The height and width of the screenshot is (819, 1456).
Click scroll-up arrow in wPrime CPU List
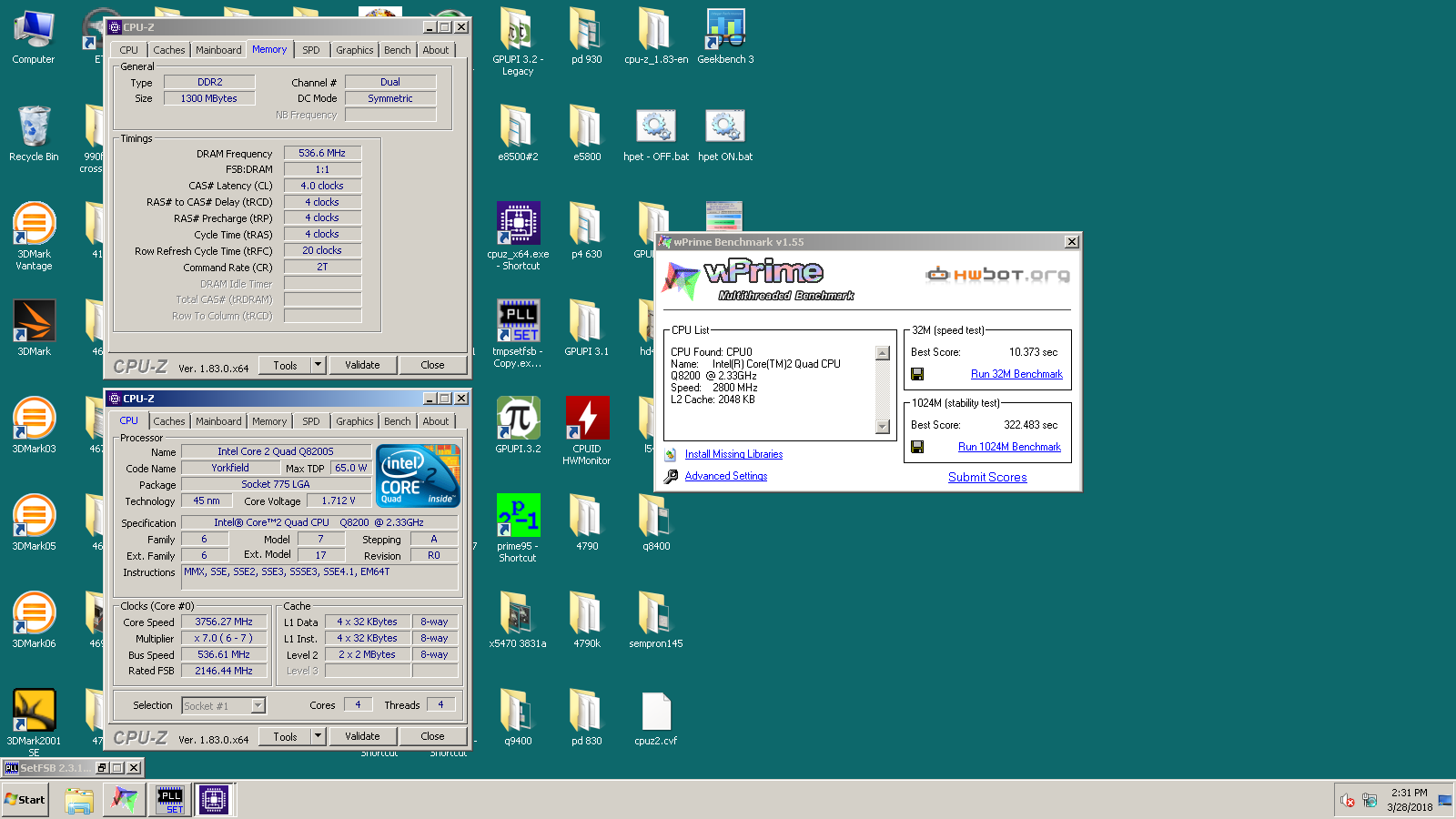(882, 353)
